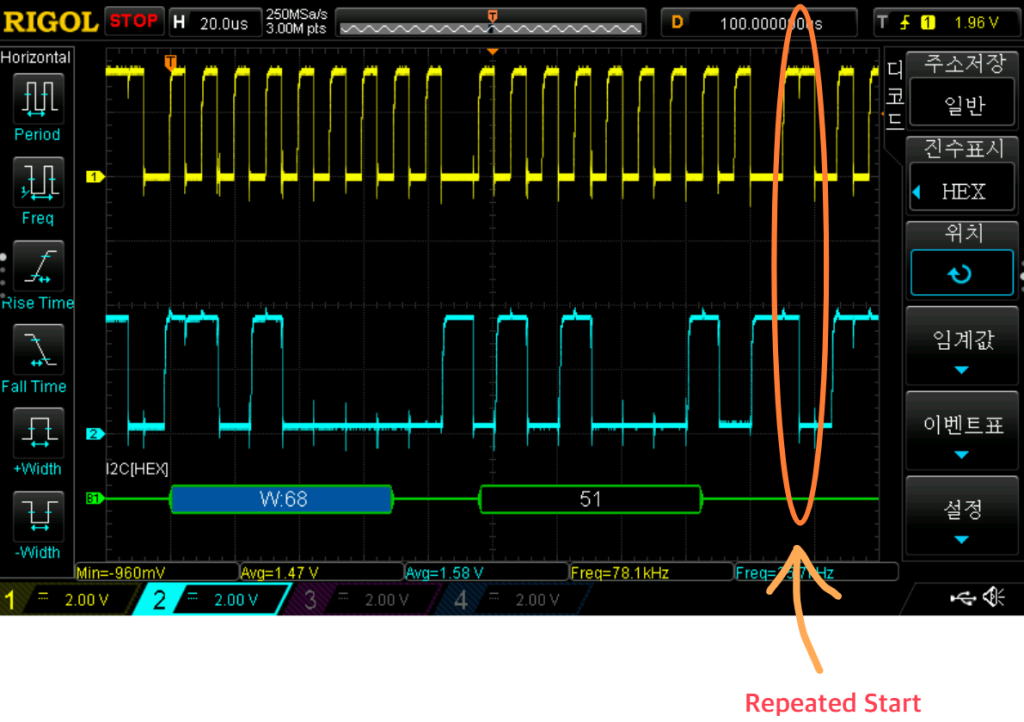Open horizontal timebase 20.0us setting

pos(216,24)
